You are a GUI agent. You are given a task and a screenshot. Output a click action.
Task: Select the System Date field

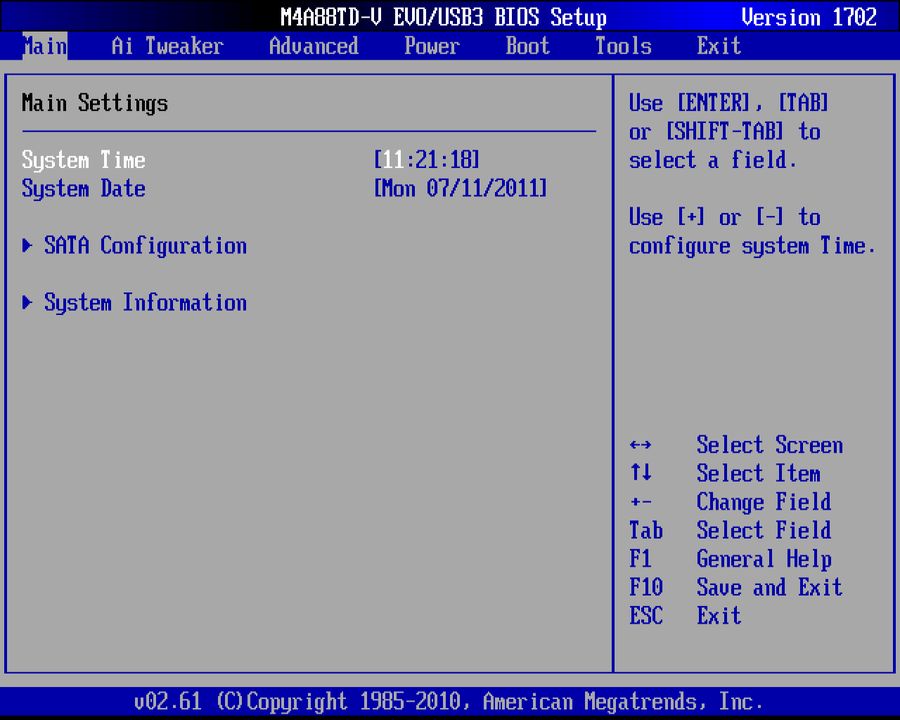[83, 189]
